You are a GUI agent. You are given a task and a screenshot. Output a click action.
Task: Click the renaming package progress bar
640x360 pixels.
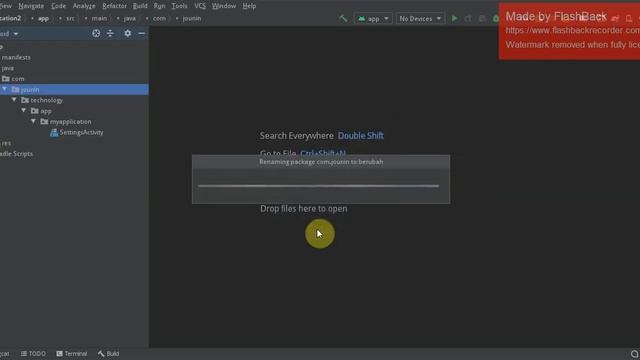pos(318,186)
